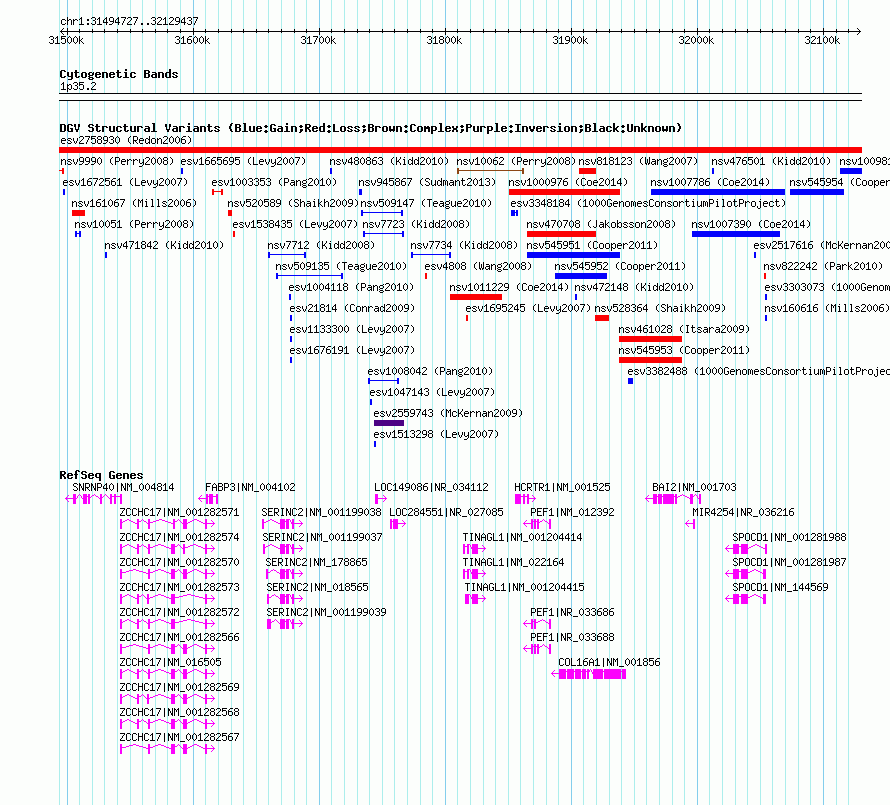Click the PEF1|NR_033688 gene glyph
This screenshot has height=805, width=890.
coord(537,649)
